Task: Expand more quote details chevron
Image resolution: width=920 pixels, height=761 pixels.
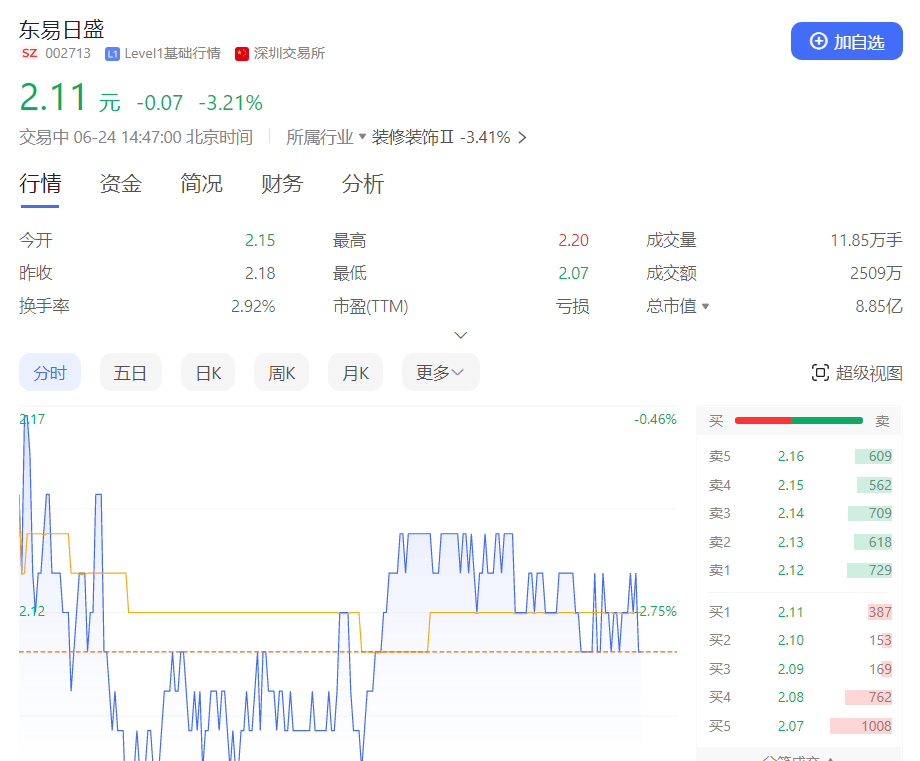Action: pyautogui.click(x=461, y=335)
